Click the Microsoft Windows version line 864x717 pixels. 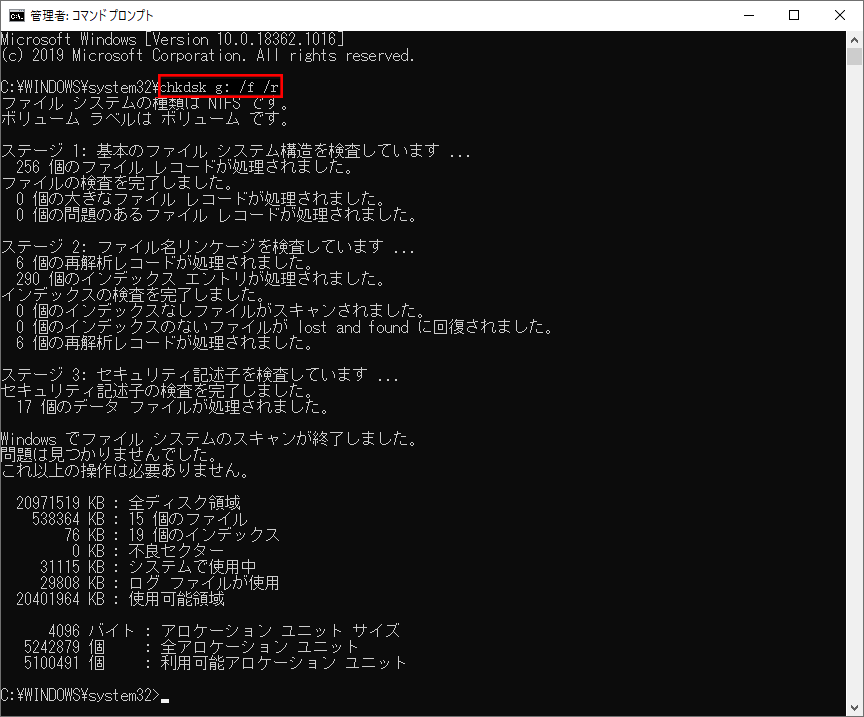click(170, 39)
